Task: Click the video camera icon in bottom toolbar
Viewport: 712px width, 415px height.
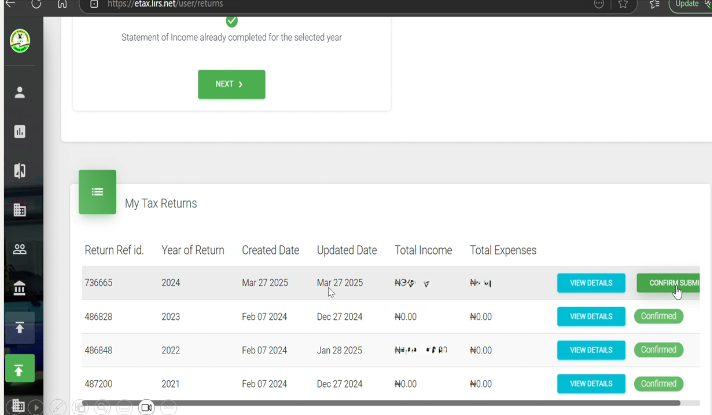Action: click(146, 407)
